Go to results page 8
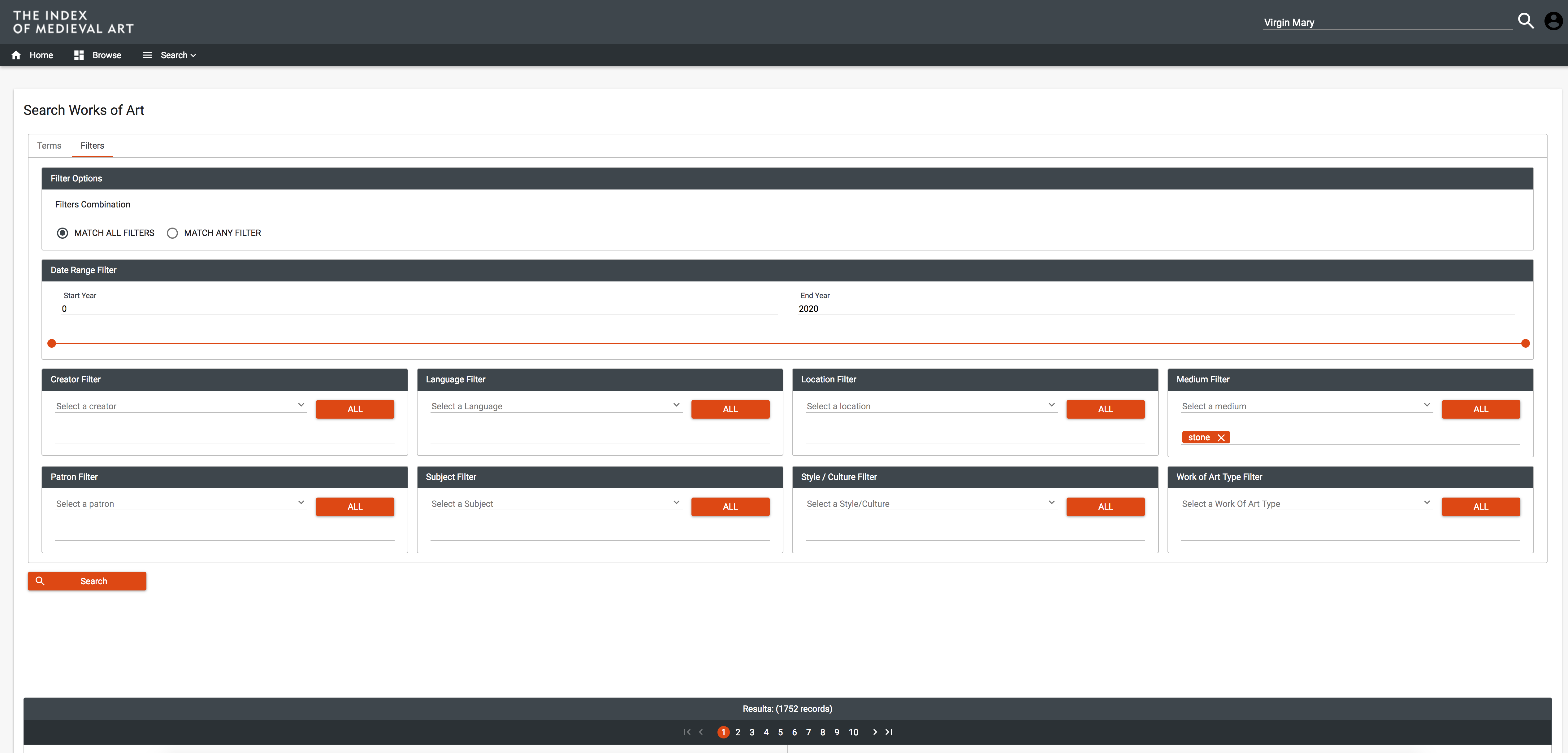The height and width of the screenshot is (753, 1568). 822,732
